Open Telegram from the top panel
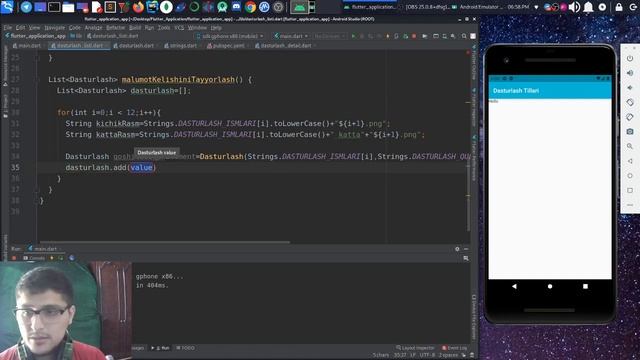 point(26,7)
